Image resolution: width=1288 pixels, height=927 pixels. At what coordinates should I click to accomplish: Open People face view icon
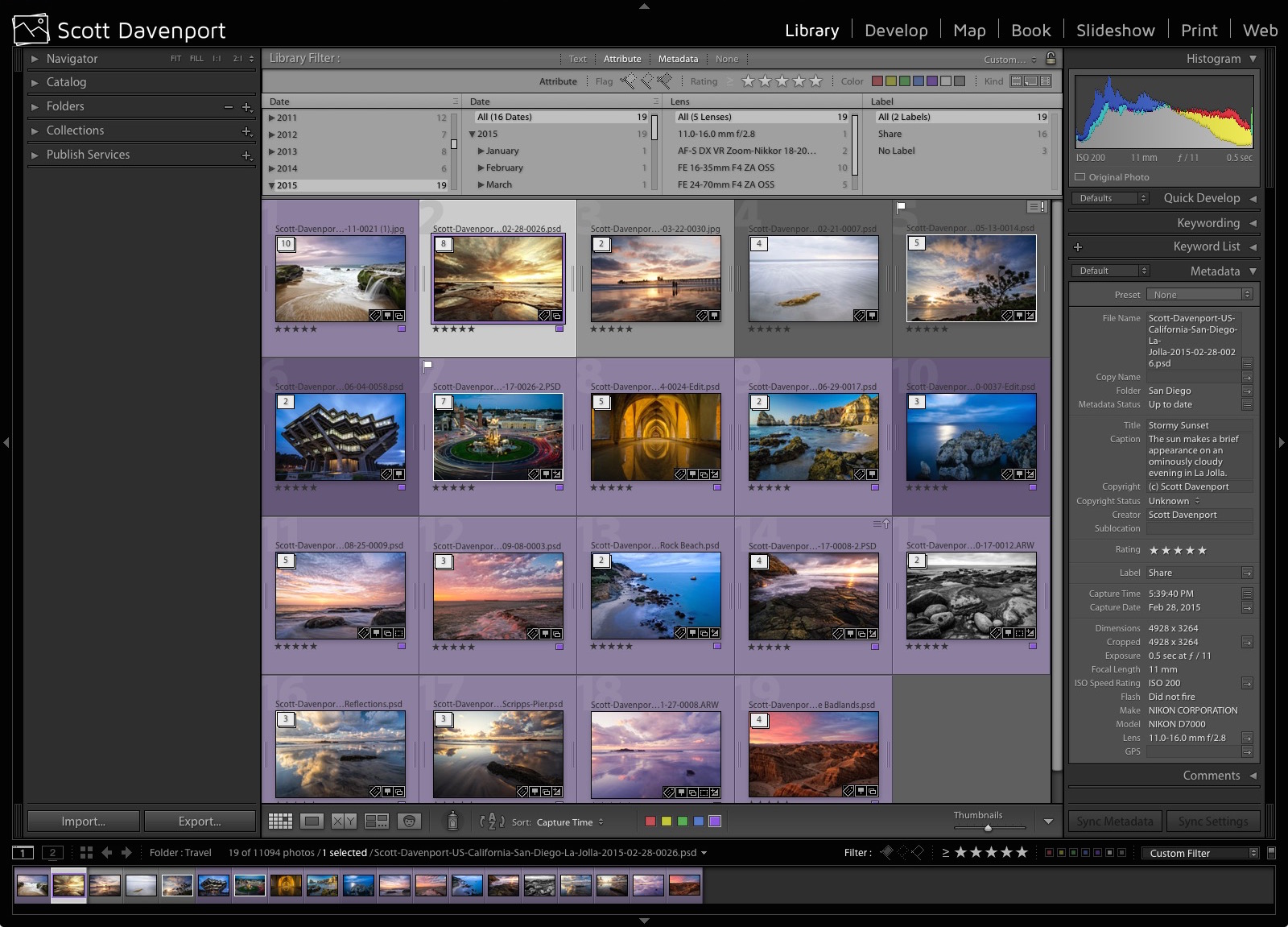pos(409,821)
